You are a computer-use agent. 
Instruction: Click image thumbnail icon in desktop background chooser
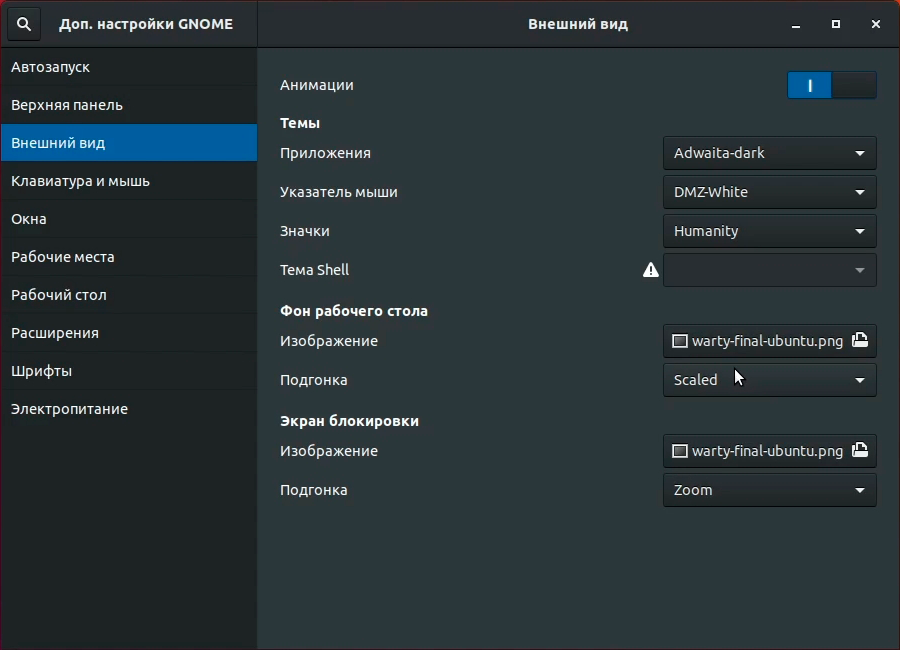680,341
